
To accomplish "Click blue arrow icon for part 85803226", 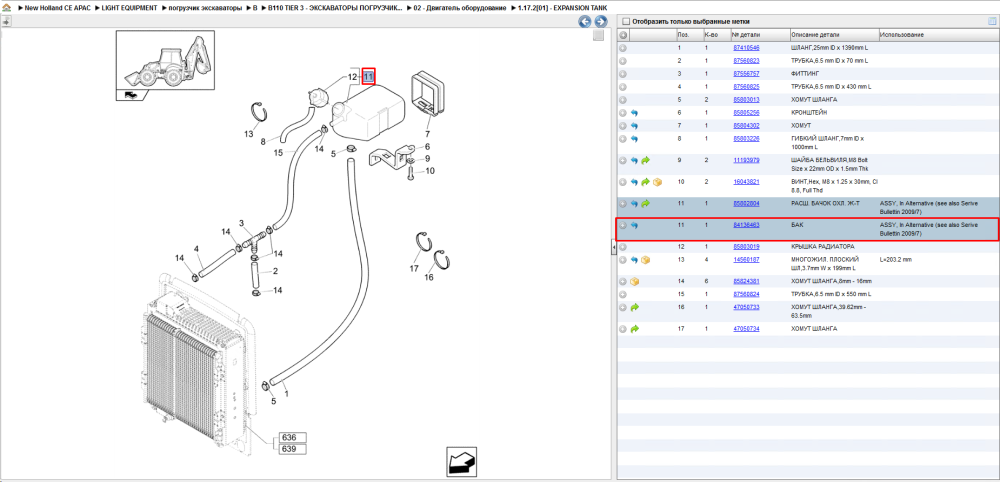I will point(634,138).
